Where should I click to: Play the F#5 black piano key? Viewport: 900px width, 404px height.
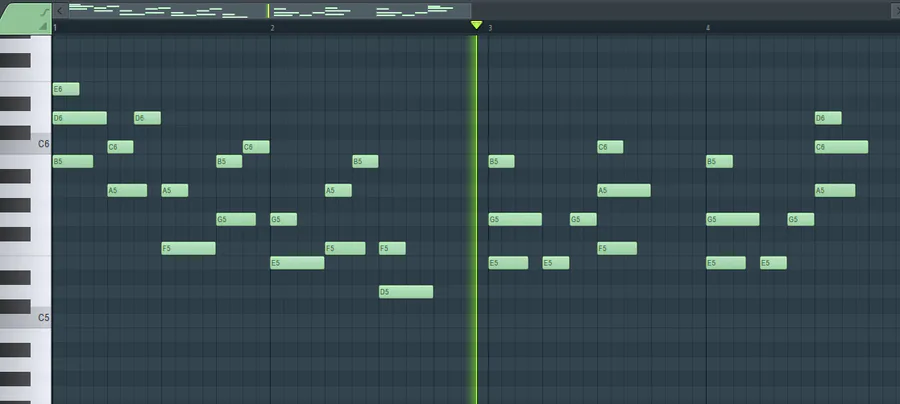point(15,234)
